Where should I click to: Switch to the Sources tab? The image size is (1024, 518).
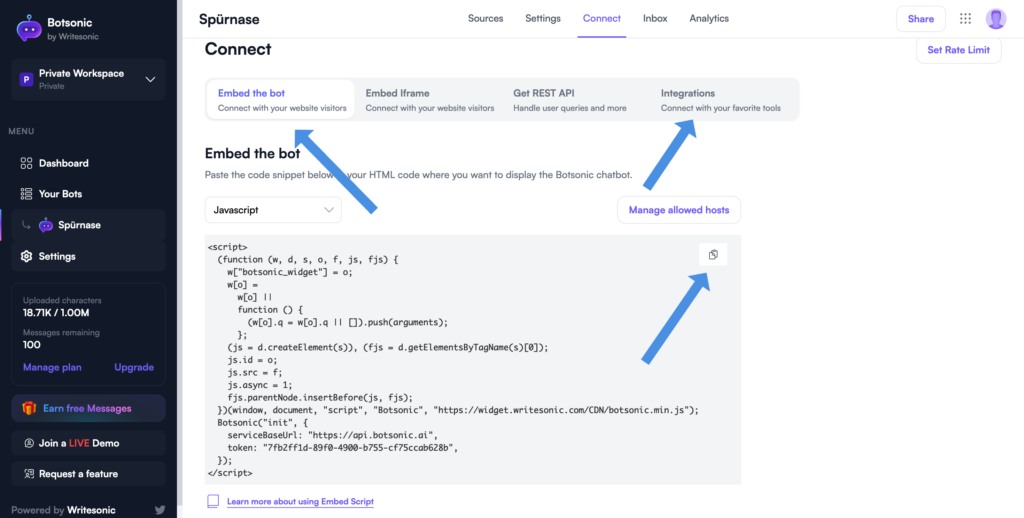click(x=485, y=18)
